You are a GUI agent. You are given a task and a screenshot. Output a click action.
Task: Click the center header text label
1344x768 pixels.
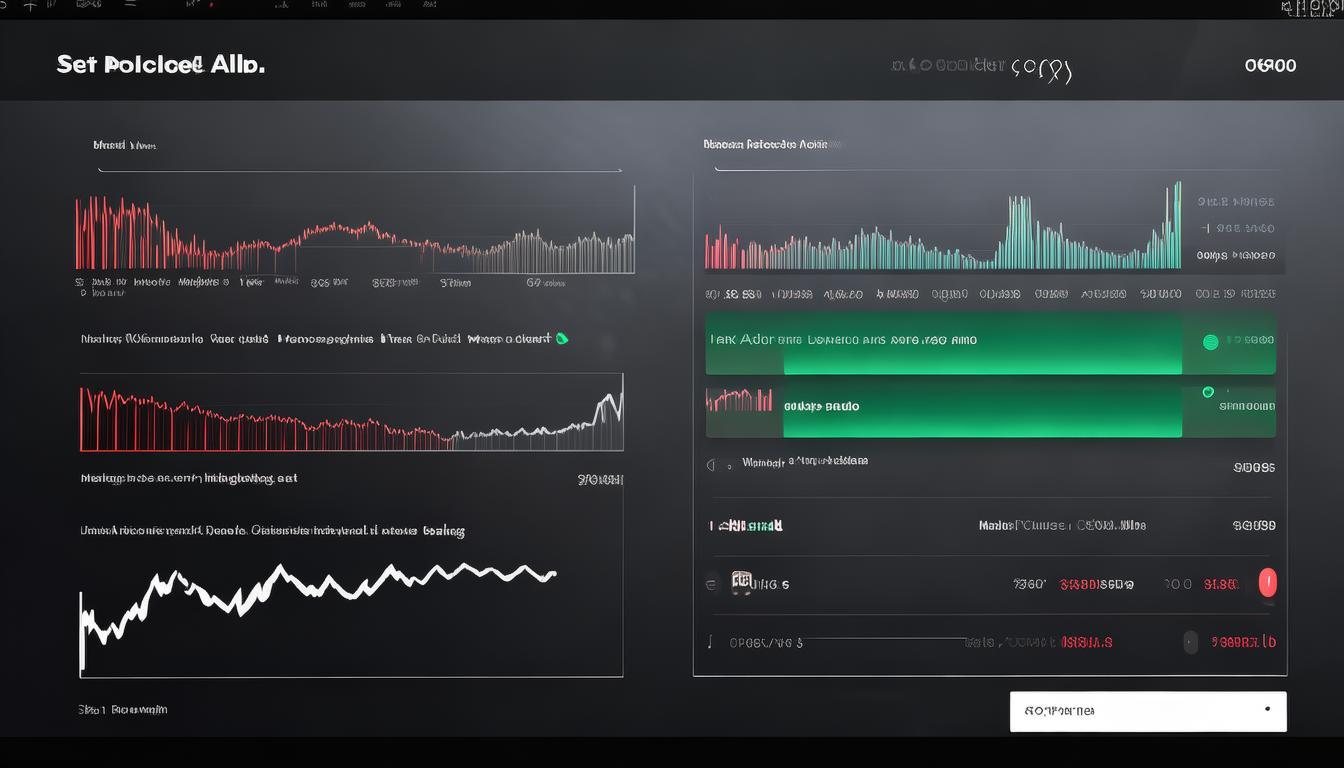click(981, 68)
